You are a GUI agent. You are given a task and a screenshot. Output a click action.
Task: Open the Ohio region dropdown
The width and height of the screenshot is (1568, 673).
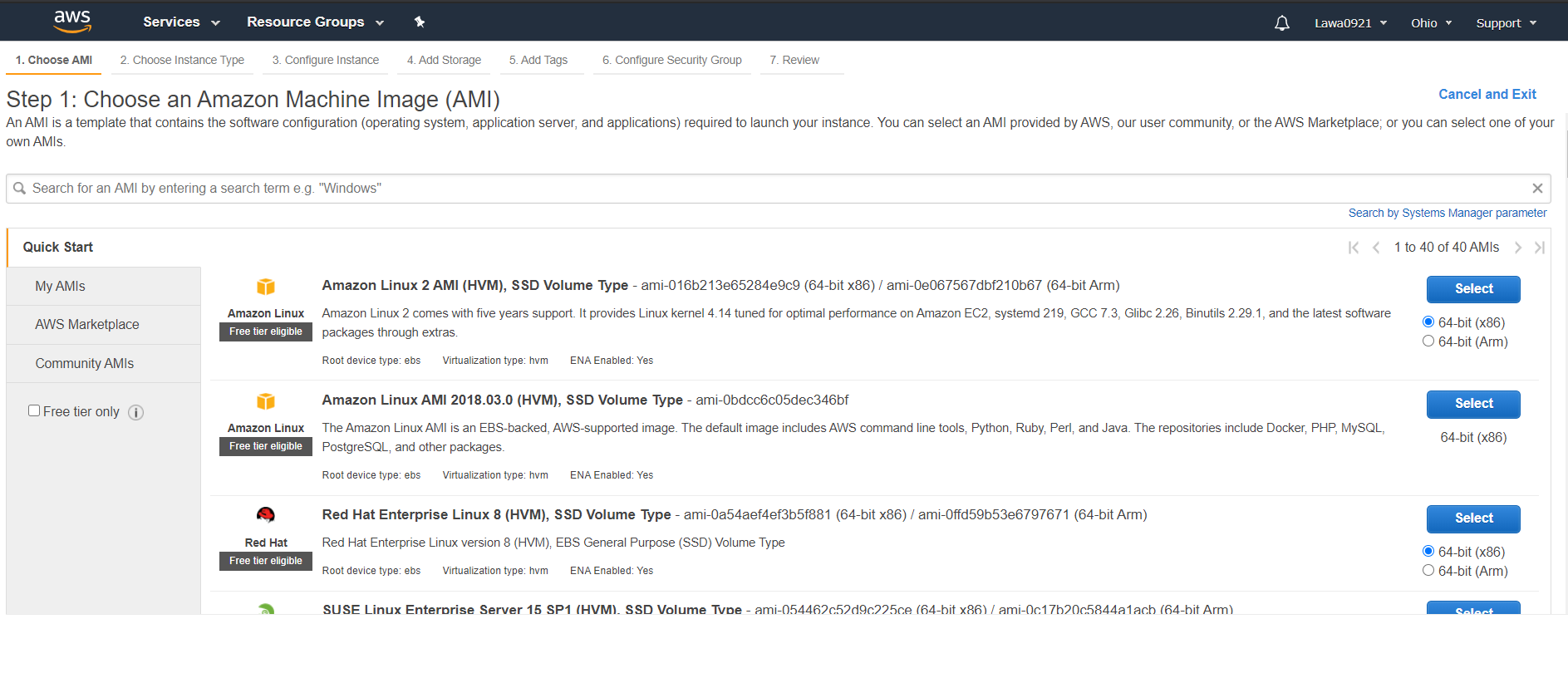pos(1431,23)
